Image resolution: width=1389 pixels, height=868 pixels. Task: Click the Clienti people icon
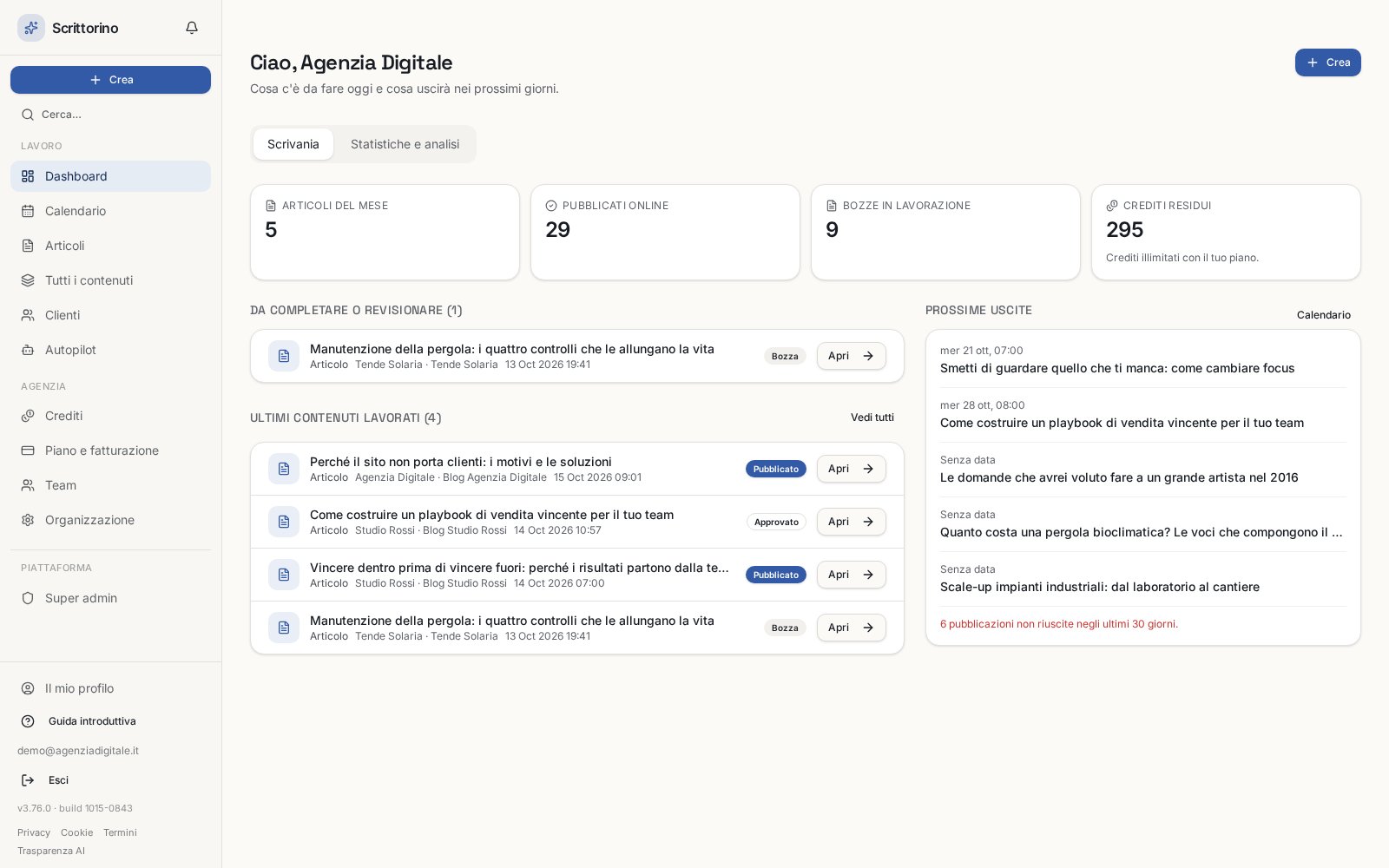pyautogui.click(x=28, y=315)
